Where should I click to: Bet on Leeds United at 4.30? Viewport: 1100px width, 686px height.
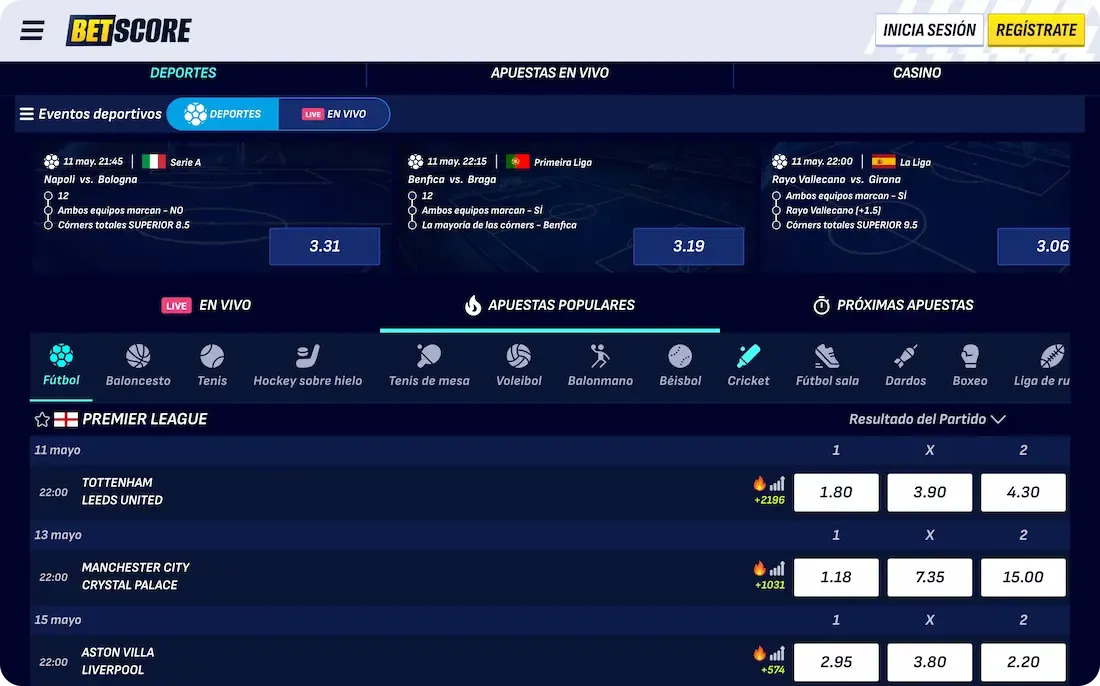tap(1023, 492)
